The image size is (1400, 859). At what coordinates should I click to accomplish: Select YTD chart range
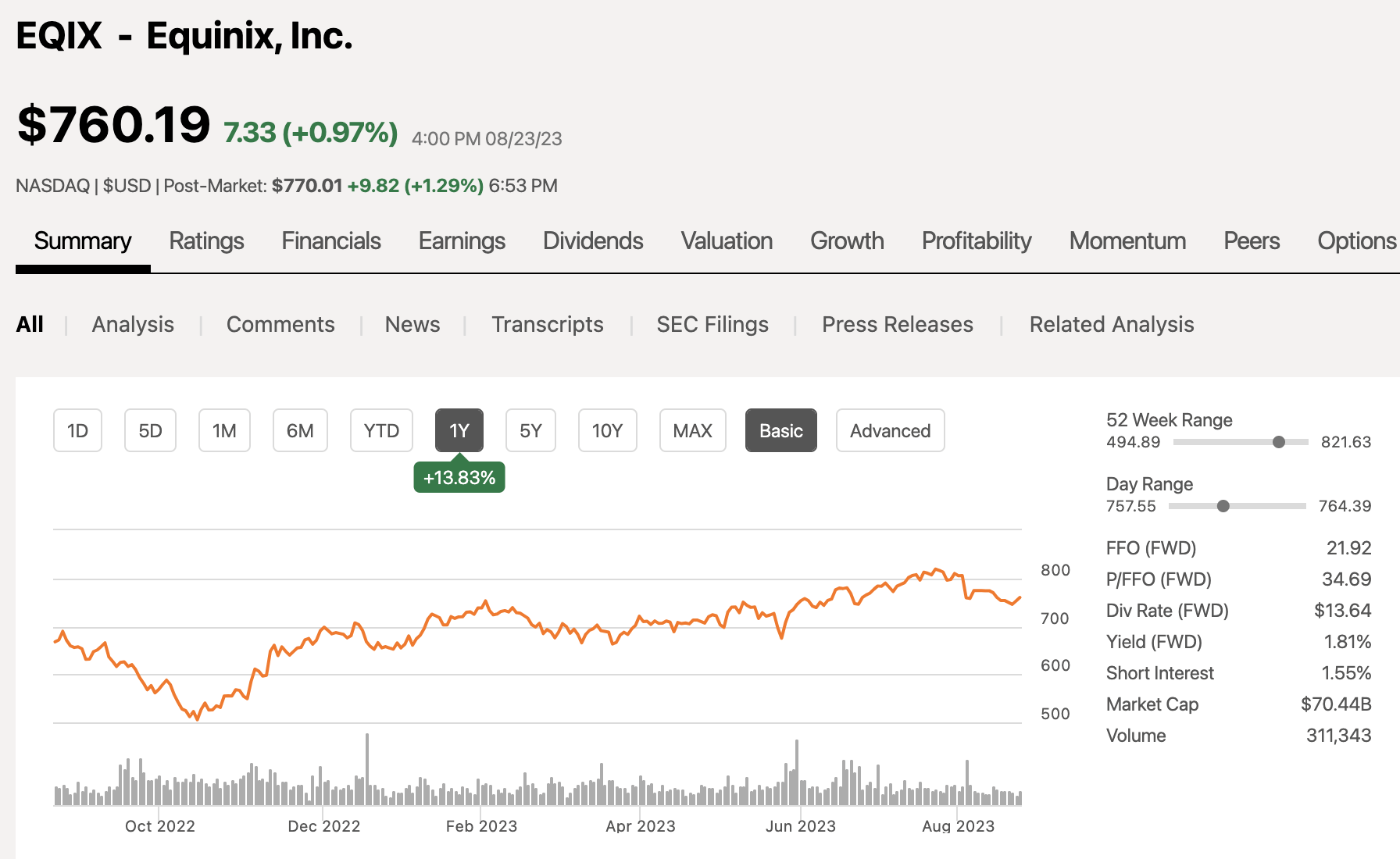pyautogui.click(x=381, y=430)
